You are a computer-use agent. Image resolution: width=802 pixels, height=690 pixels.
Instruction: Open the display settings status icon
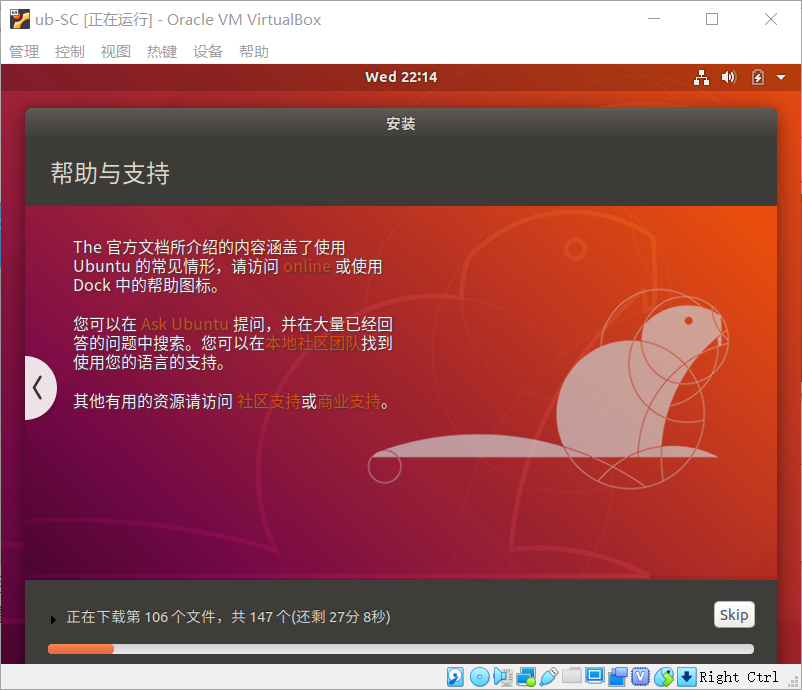(x=595, y=677)
